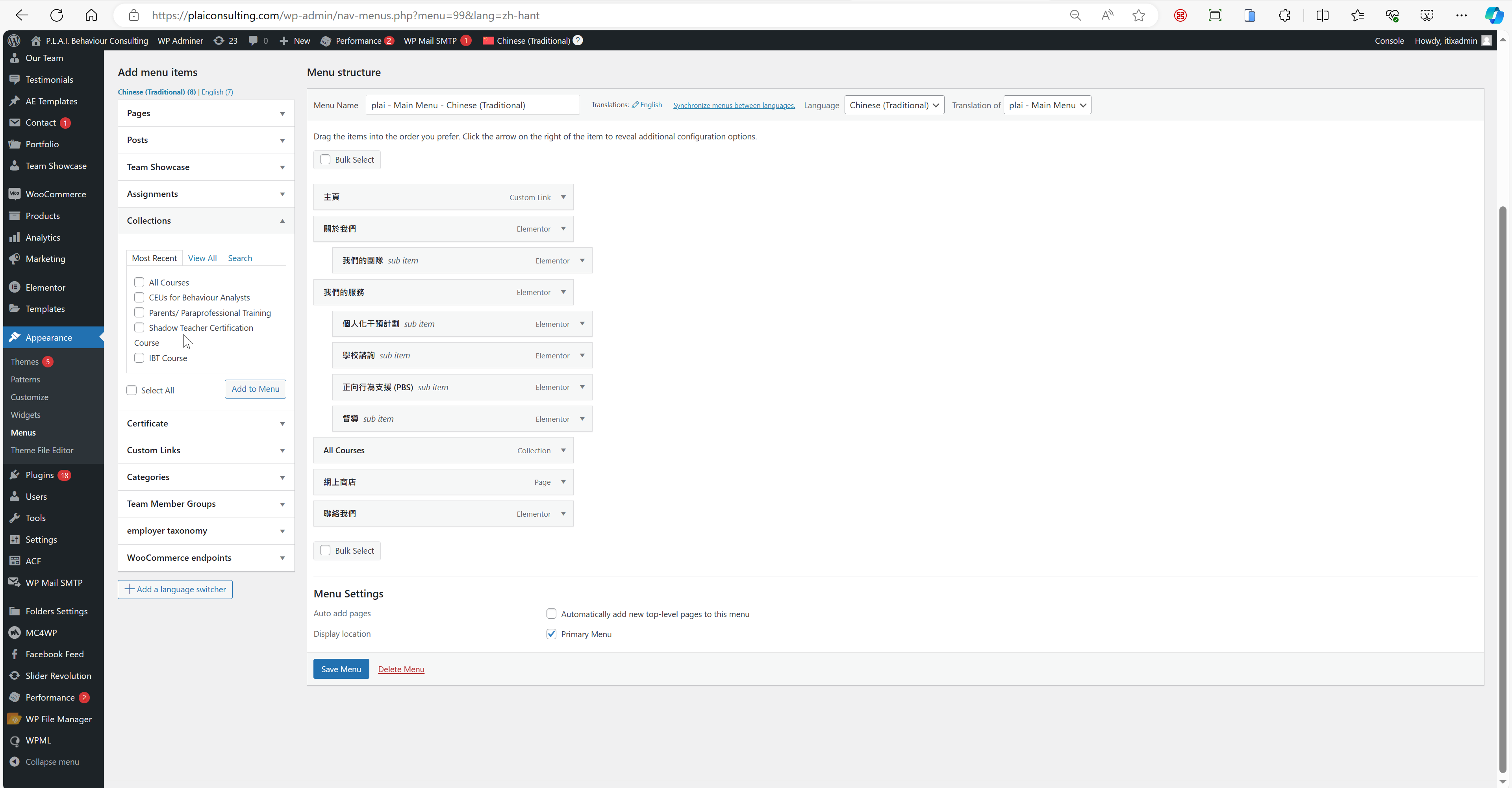Expand the Custom Links panel
The width and height of the screenshot is (1512, 788).
coord(206,451)
